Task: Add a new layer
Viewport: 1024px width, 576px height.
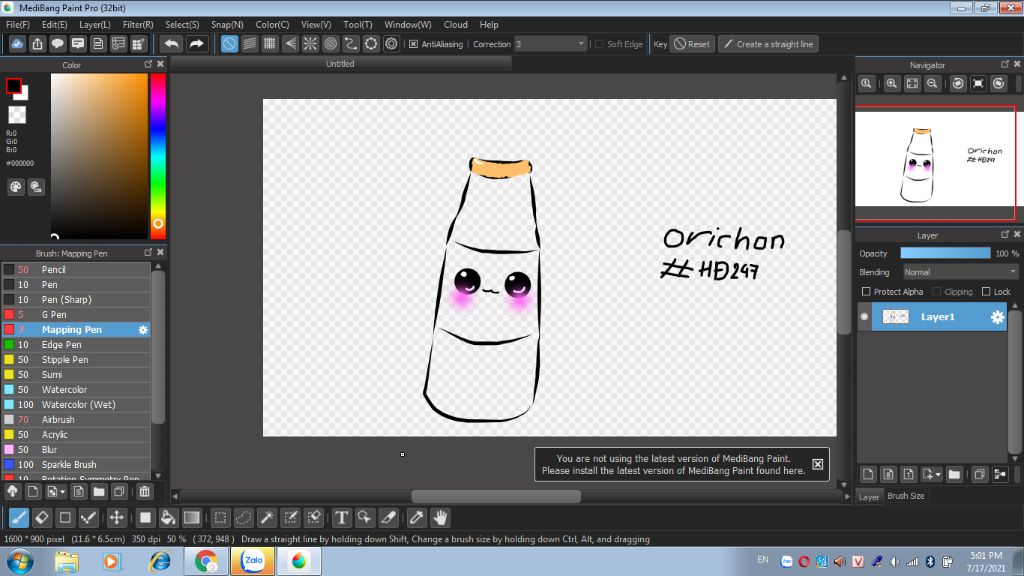Action: (x=868, y=474)
